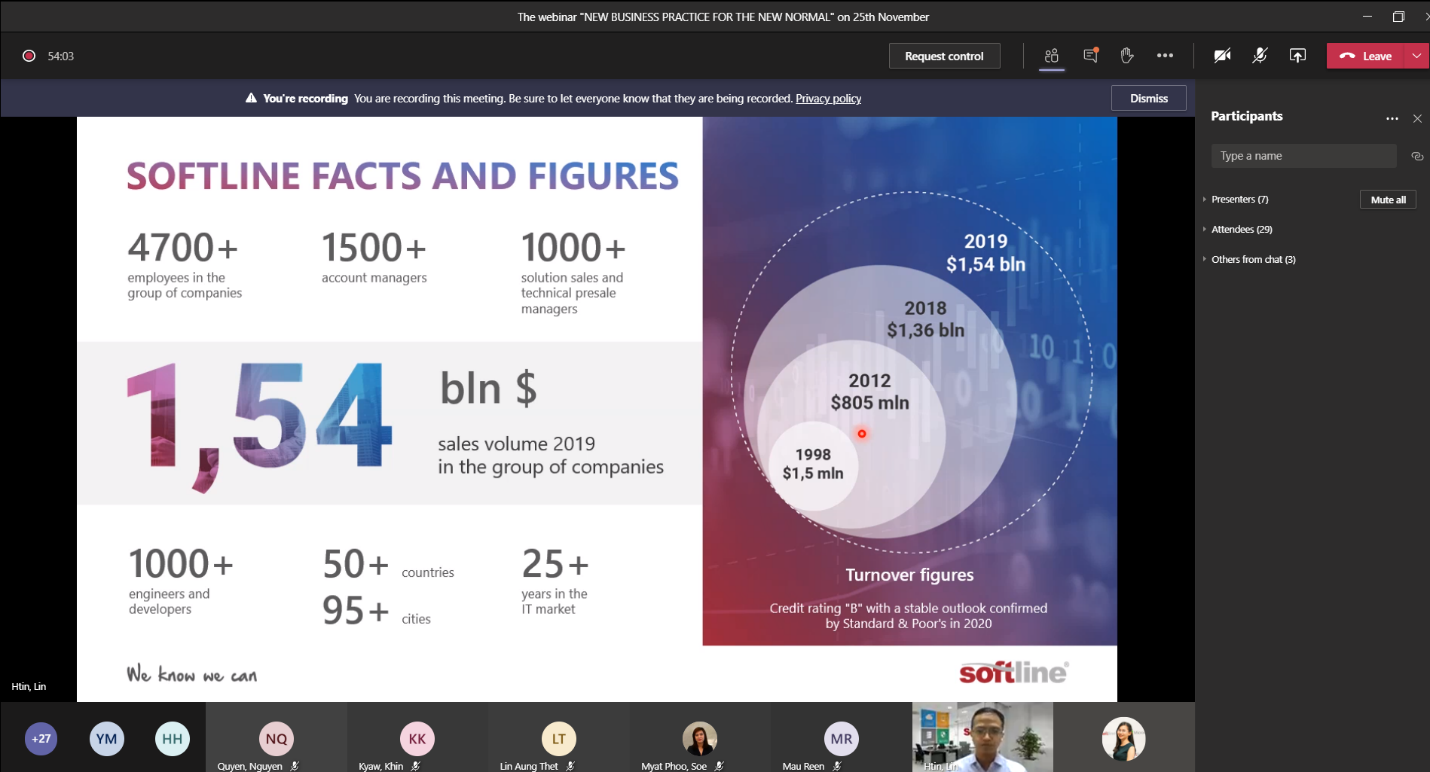Click the slide title SOFTLINE FACTS AND FIGURES
1430x772 pixels.
tap(402, 176)
